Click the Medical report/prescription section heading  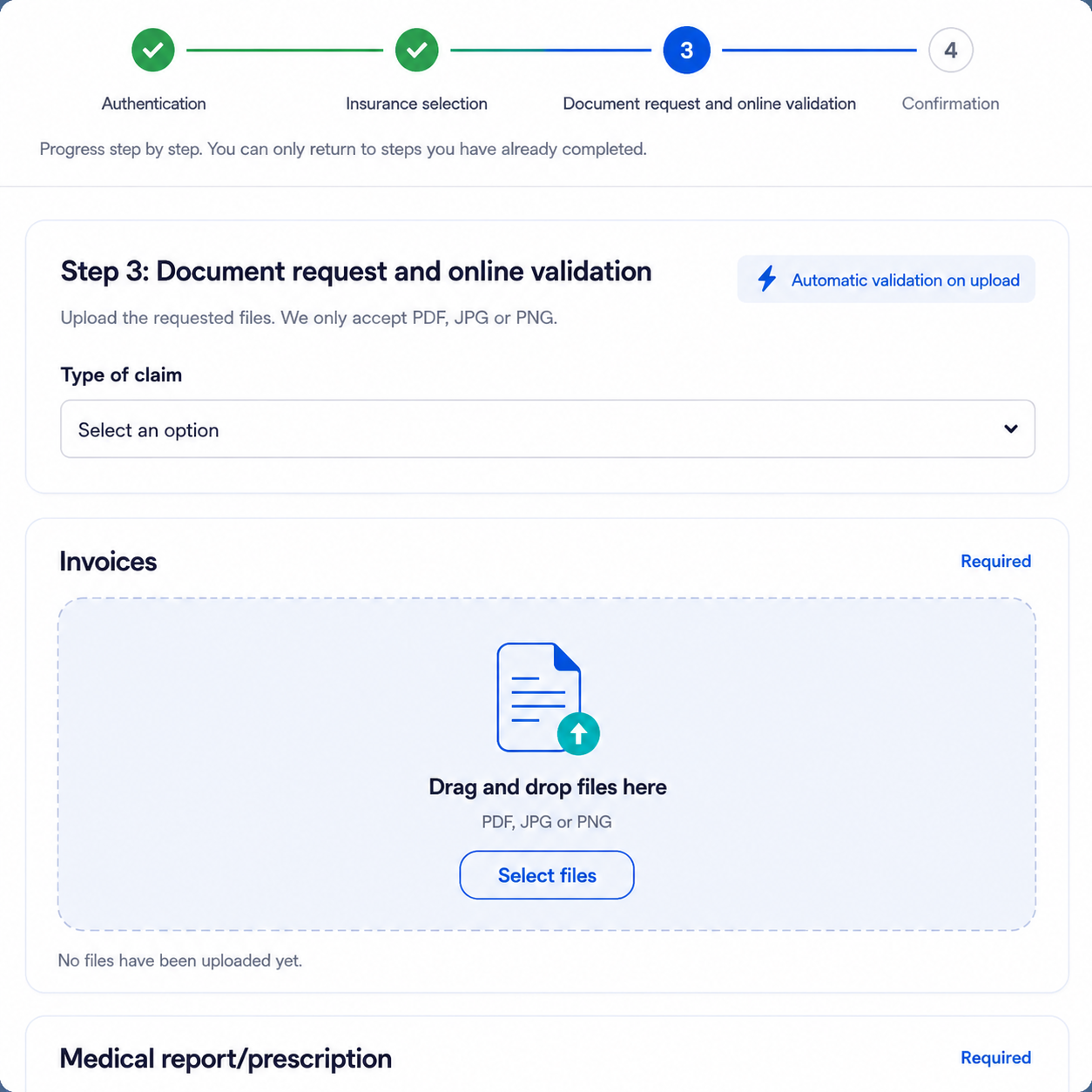(x=226, y=1059)
